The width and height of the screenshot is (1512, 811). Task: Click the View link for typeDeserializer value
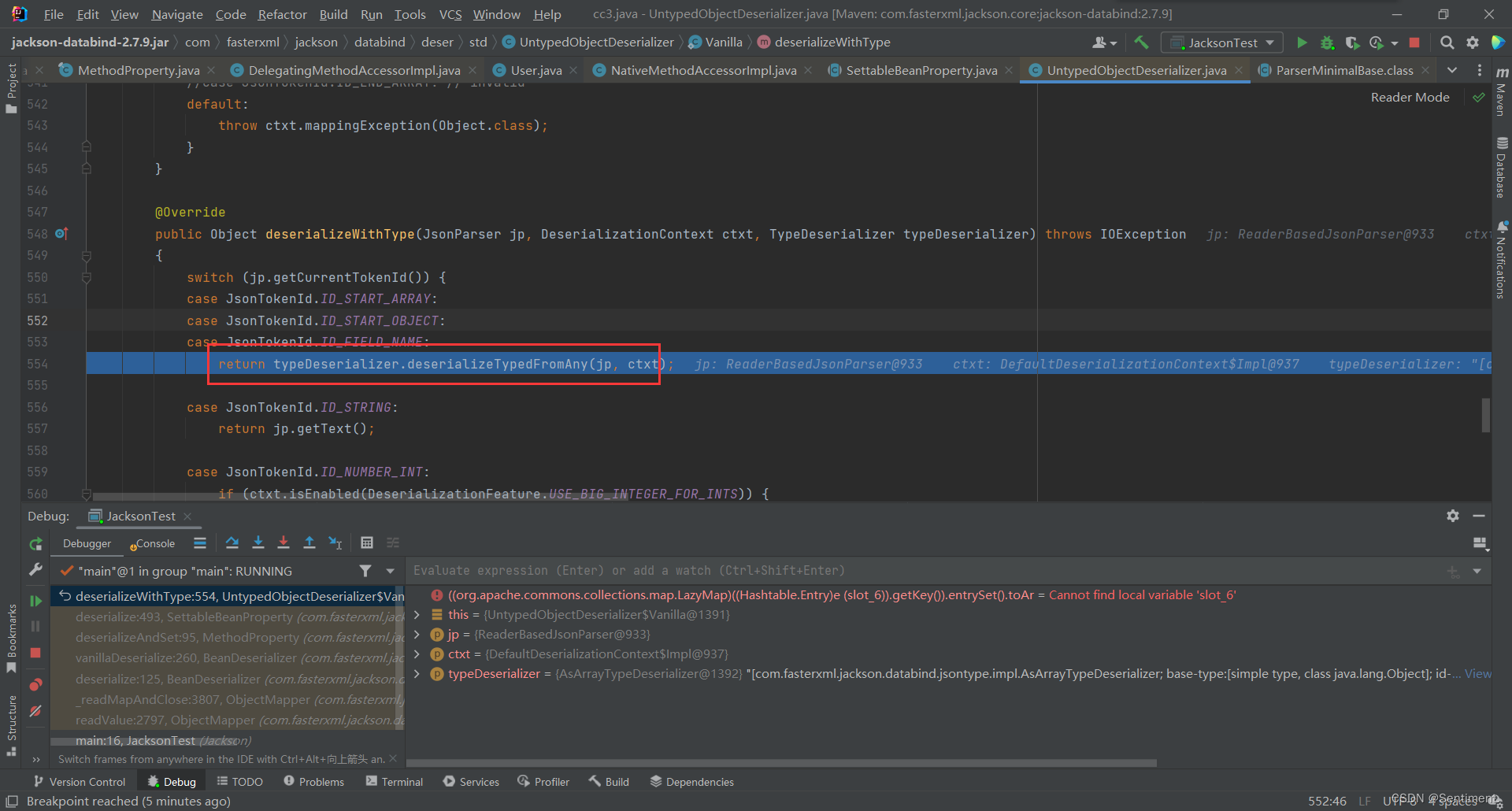(1477, 674)
